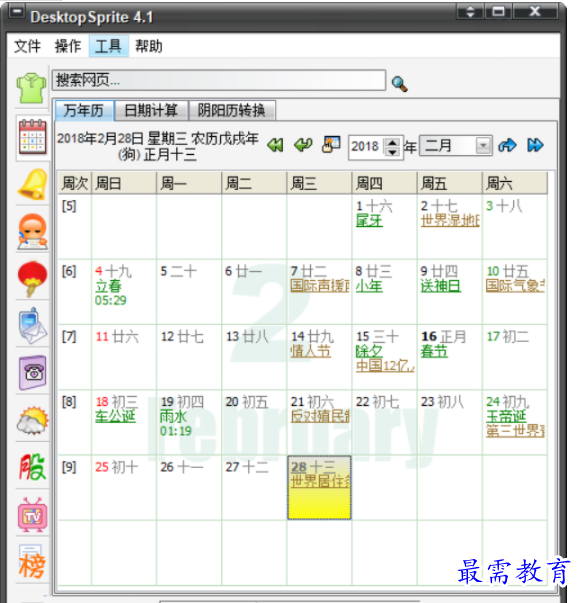Open the 操作 menu
Screen dimensions: 579x603
[68, 46]
